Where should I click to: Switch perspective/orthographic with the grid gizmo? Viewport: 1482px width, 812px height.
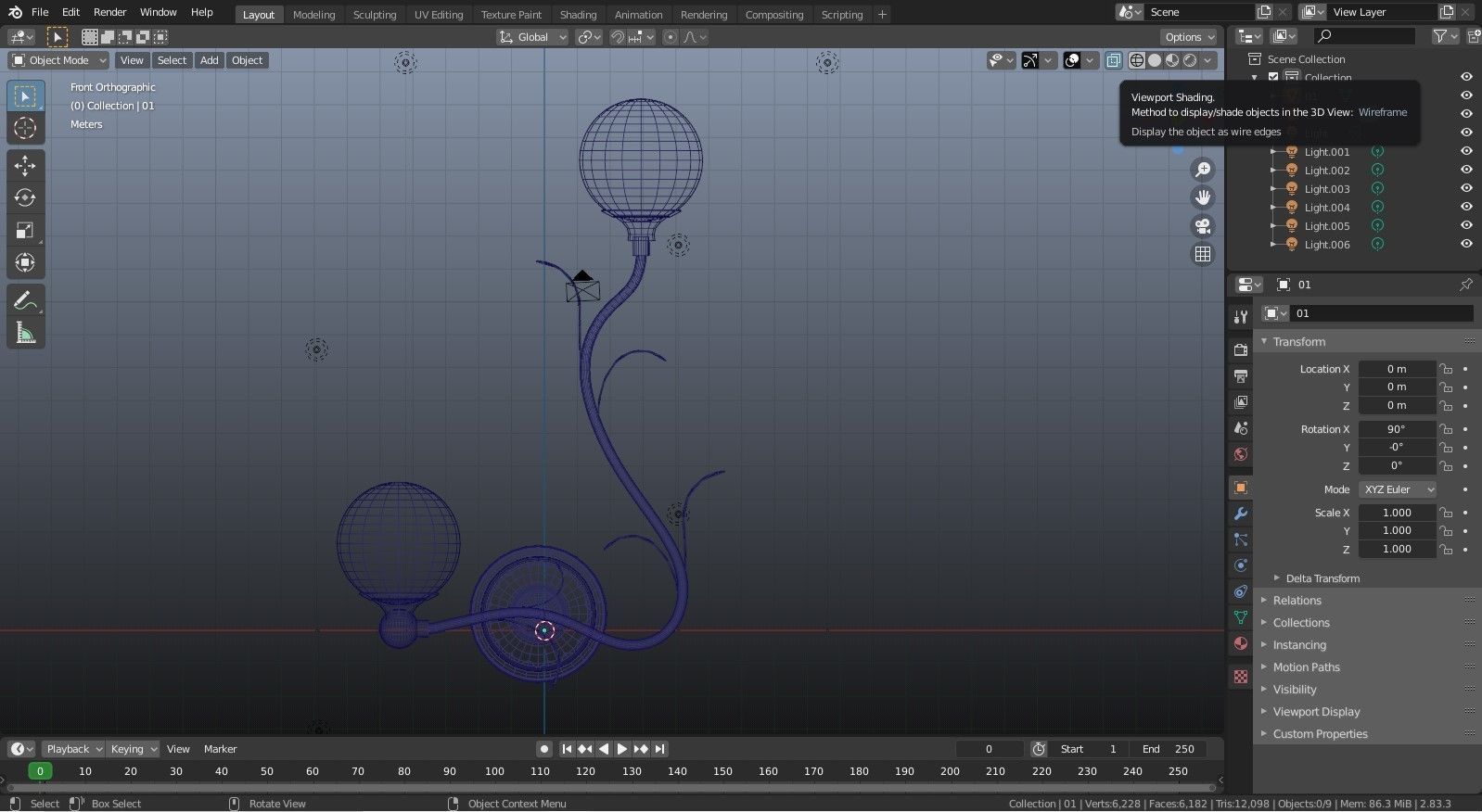[1203, 254]
